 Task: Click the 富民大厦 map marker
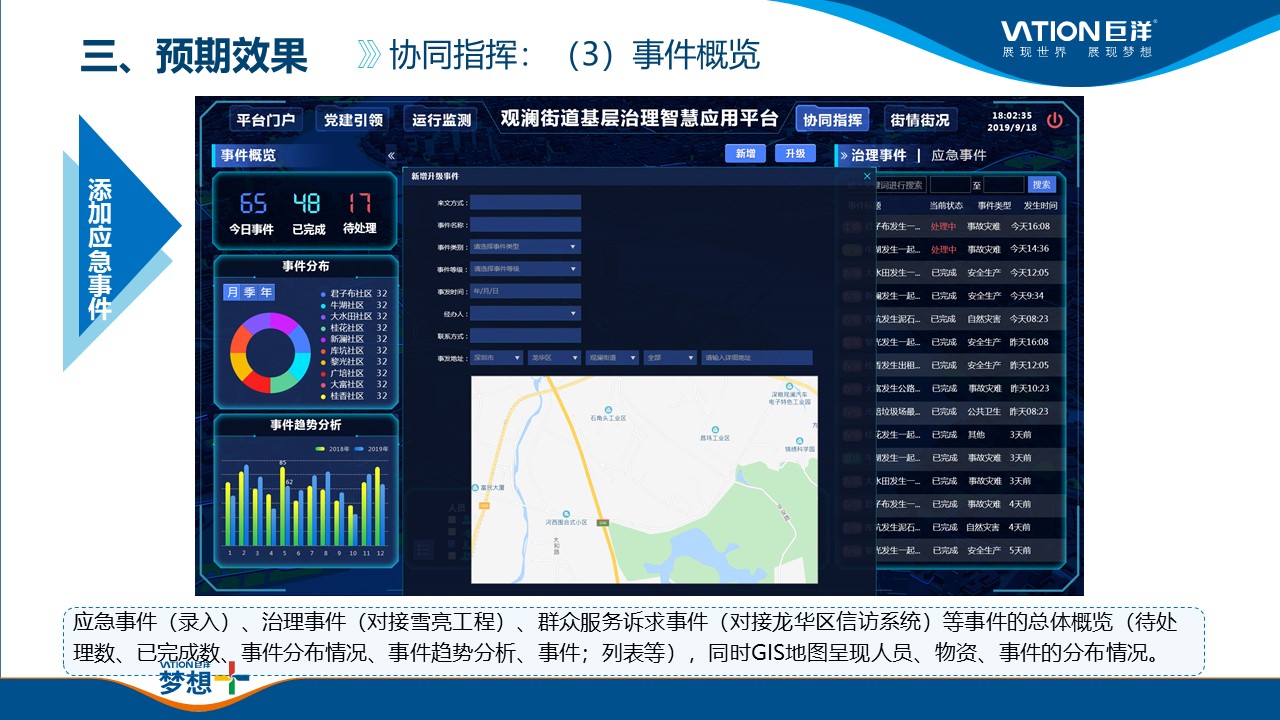coord(474,488)
